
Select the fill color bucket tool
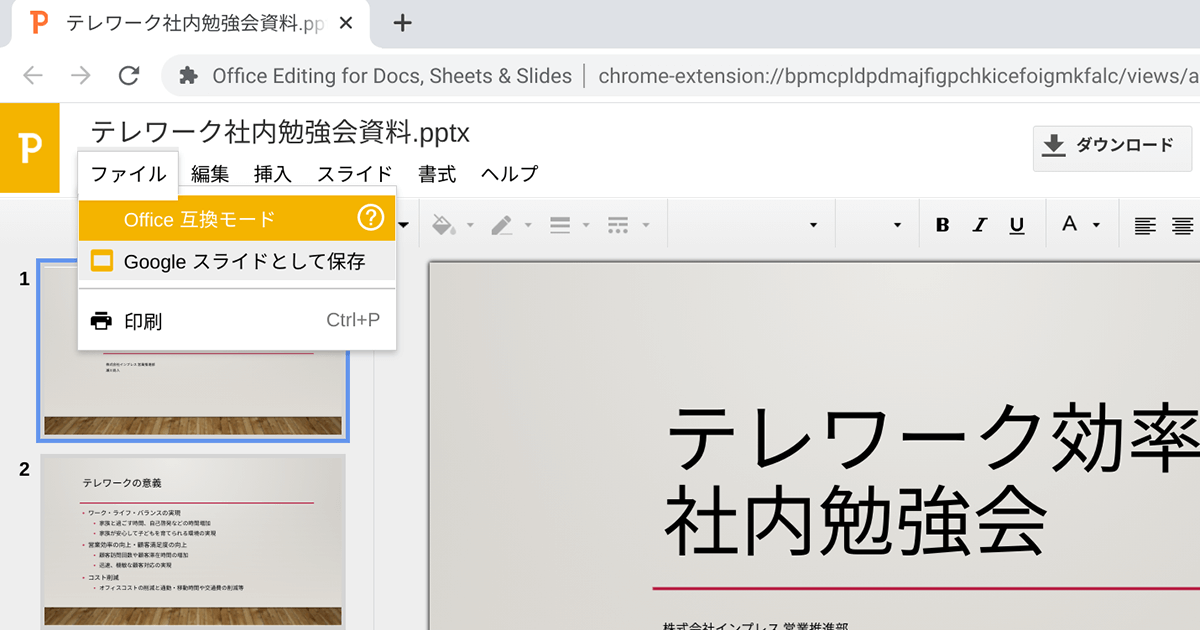tap(442, 225)
